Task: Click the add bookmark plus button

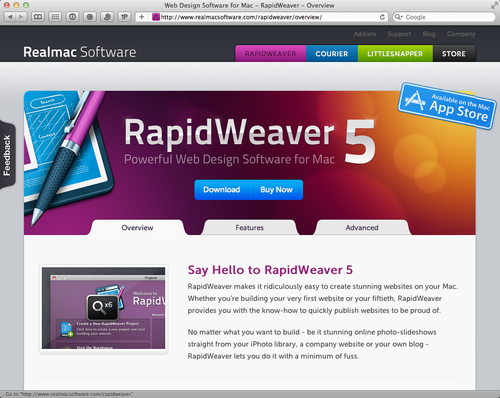Action: coord(142,17)
